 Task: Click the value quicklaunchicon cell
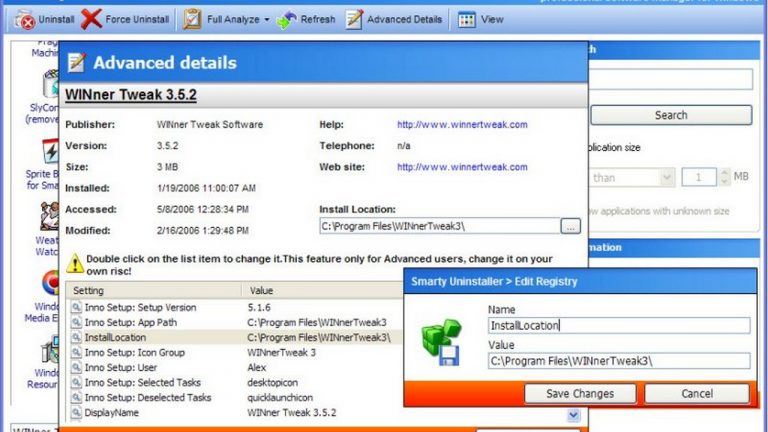pyautogui.click(x=280, y=398)
